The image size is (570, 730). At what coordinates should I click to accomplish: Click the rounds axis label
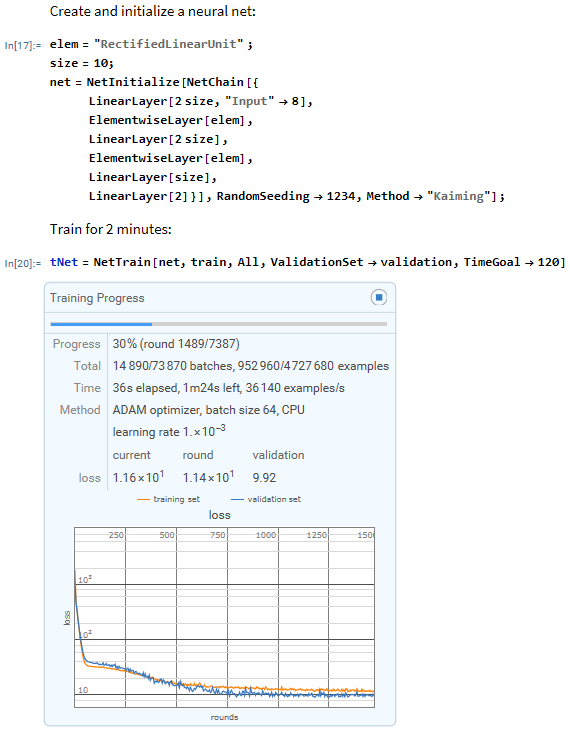click(x=224, y=717)
